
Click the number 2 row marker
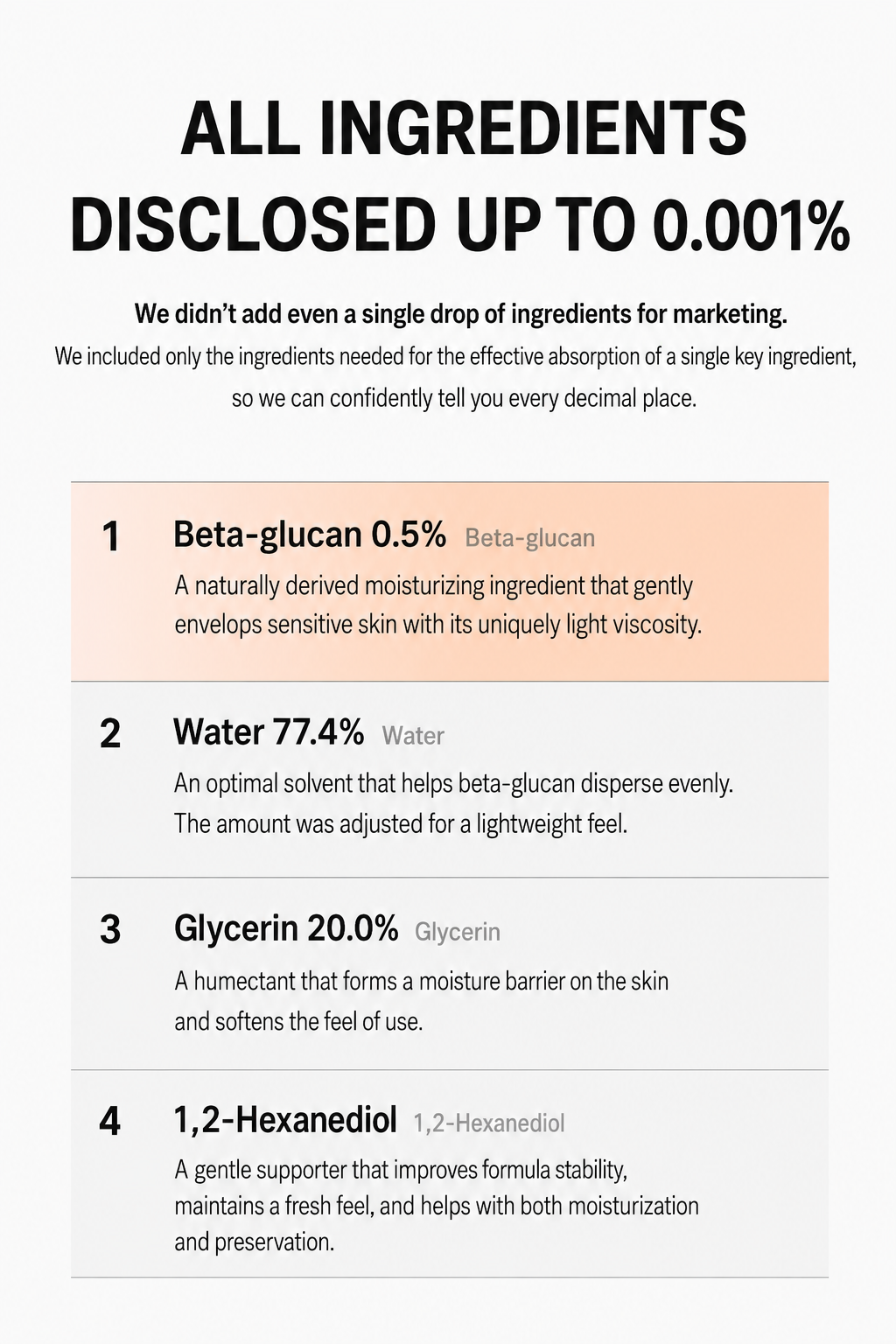point(110,733)
